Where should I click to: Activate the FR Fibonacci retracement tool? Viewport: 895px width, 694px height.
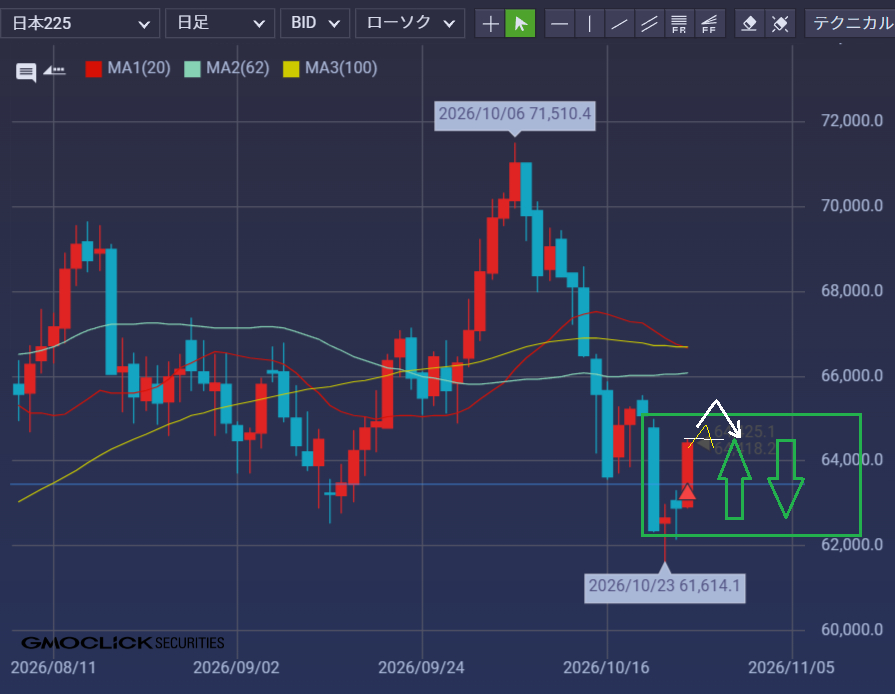679,23
